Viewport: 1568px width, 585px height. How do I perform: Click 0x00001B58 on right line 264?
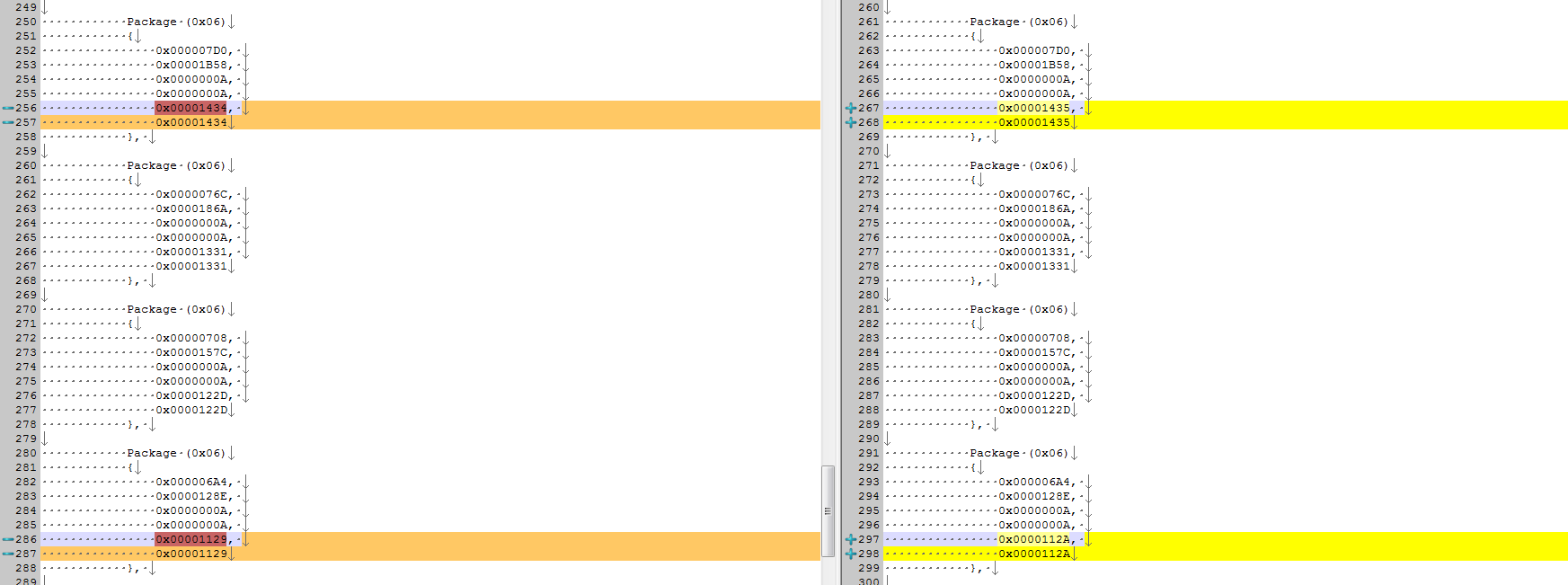tap(1034, 65)
